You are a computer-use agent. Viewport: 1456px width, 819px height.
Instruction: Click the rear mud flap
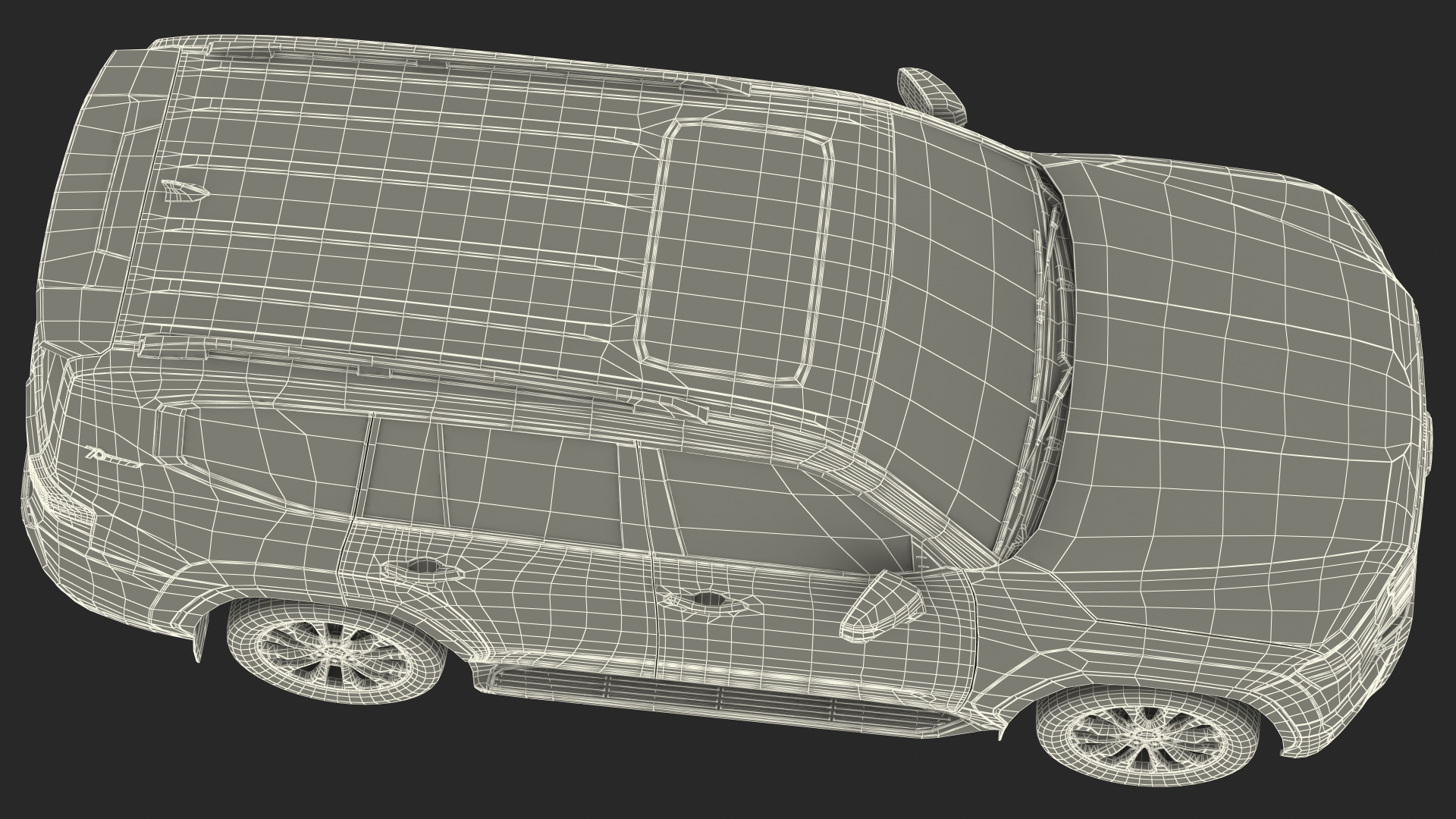click(x=199, y=638)
